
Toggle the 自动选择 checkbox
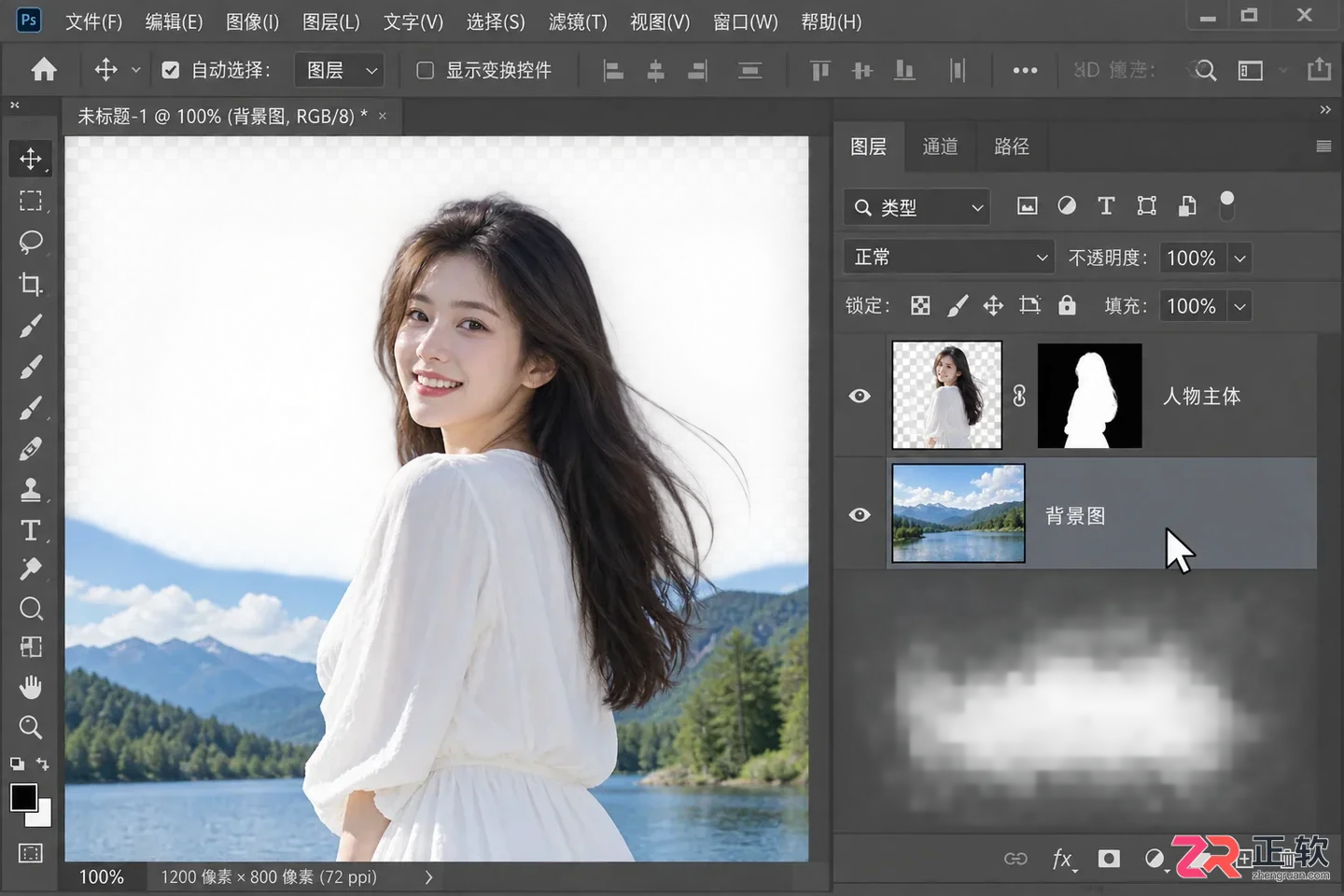[170, 70]
